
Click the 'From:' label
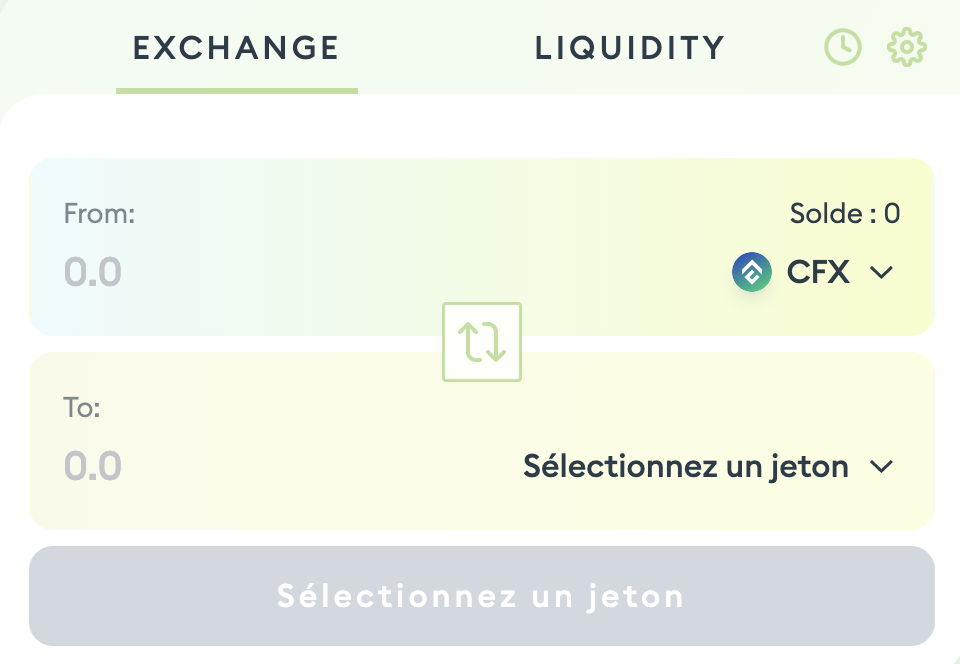(99, 213)
